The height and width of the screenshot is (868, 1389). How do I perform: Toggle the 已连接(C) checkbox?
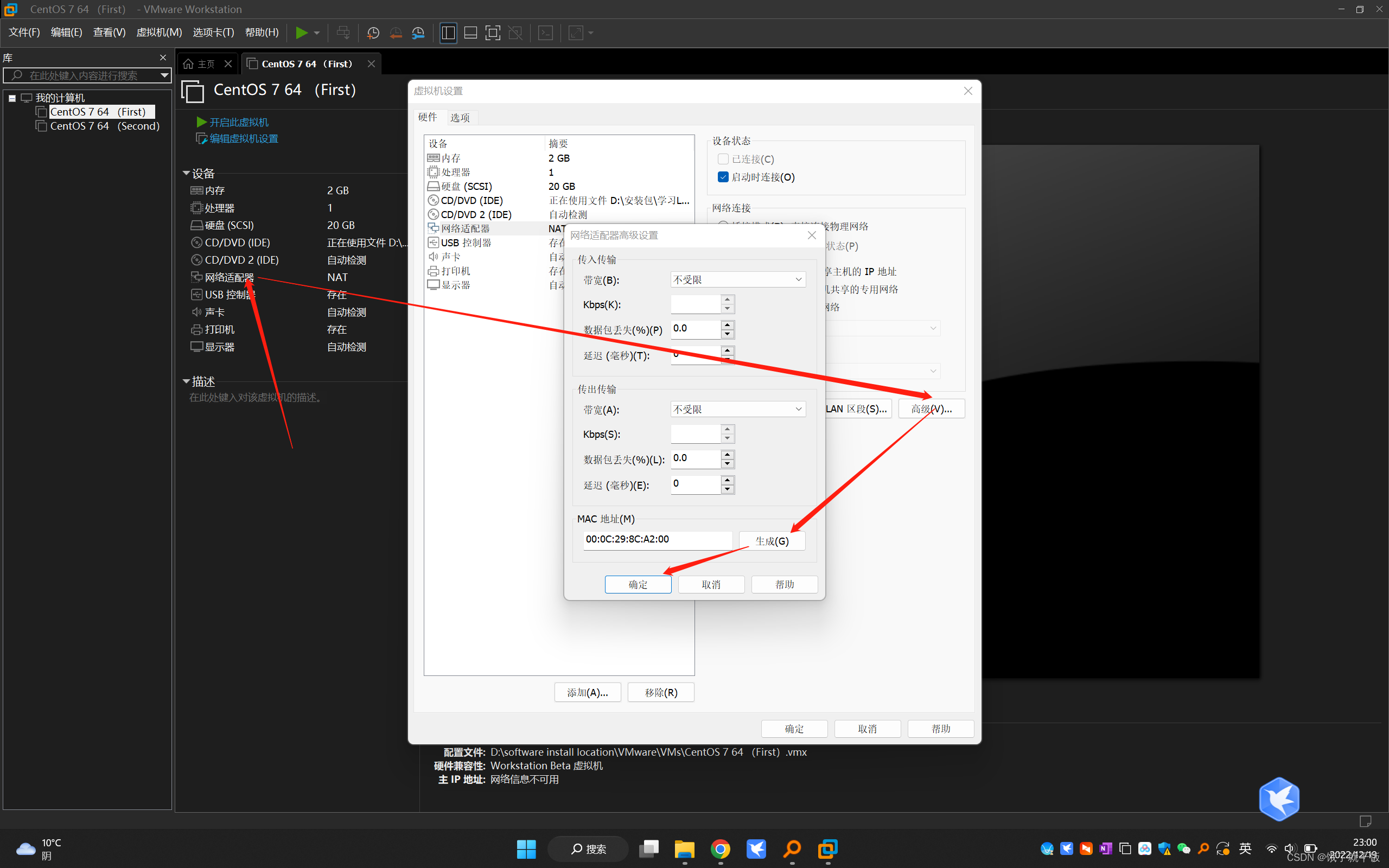coord(723,159)
